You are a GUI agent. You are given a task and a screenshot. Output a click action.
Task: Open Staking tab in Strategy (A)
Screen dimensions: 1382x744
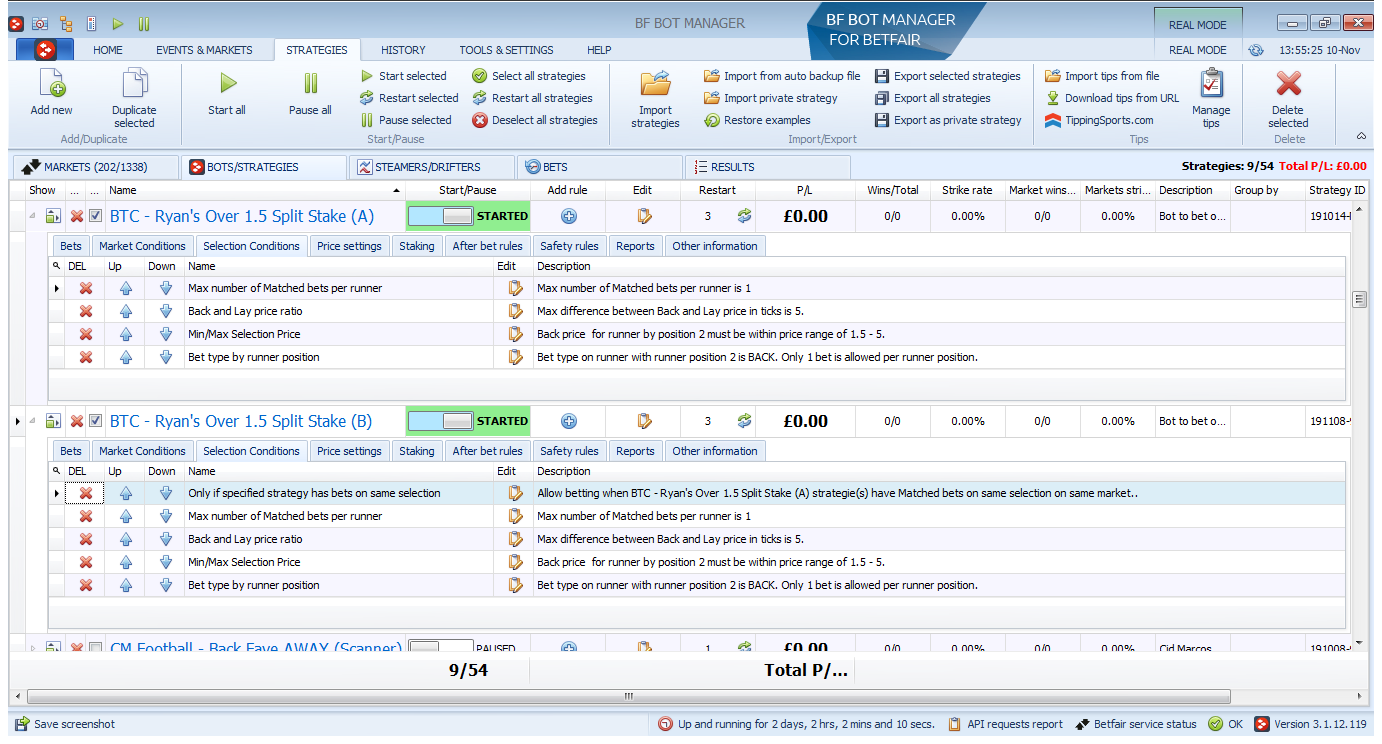(x=417, y=246)
